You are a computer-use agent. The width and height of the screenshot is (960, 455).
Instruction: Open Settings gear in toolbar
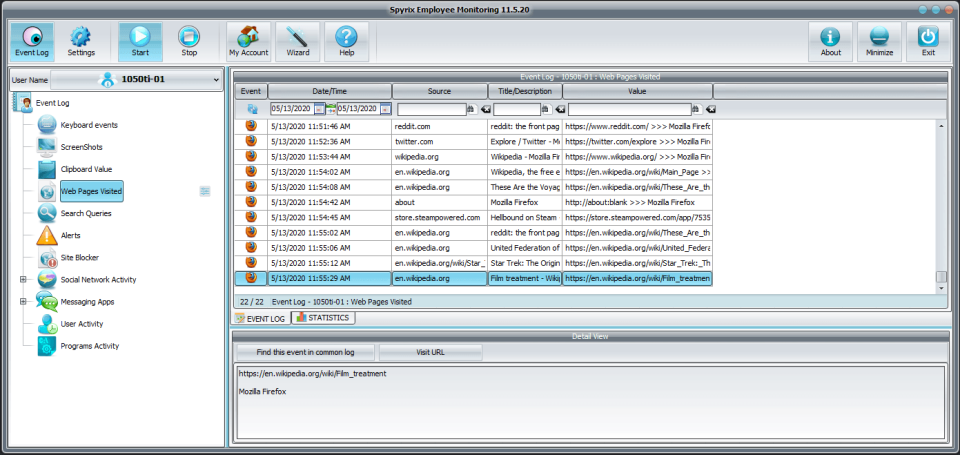click(81, 42)
